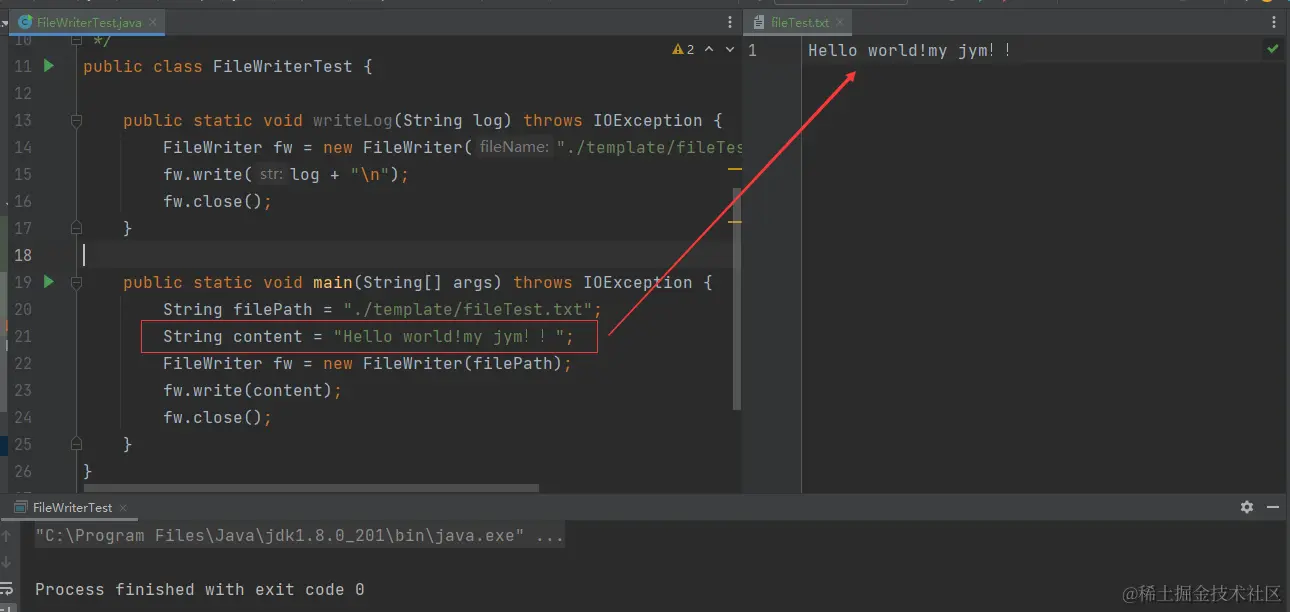Place cursor on 'Hello world!my jym' string
Screen dimensions: 1290x612
pos(449,336)
